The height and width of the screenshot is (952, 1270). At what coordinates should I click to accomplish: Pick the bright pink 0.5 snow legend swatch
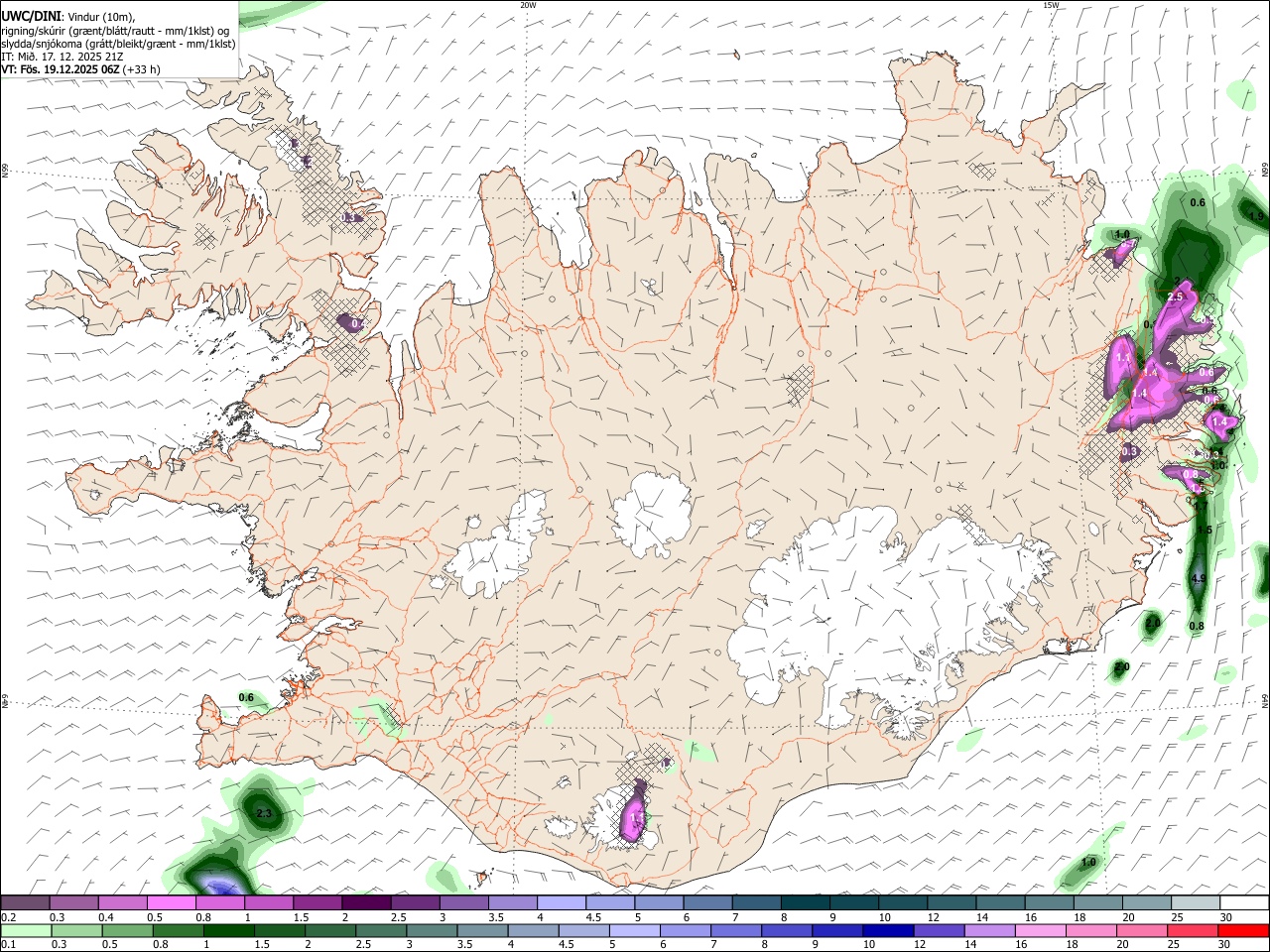coord(171,903)
